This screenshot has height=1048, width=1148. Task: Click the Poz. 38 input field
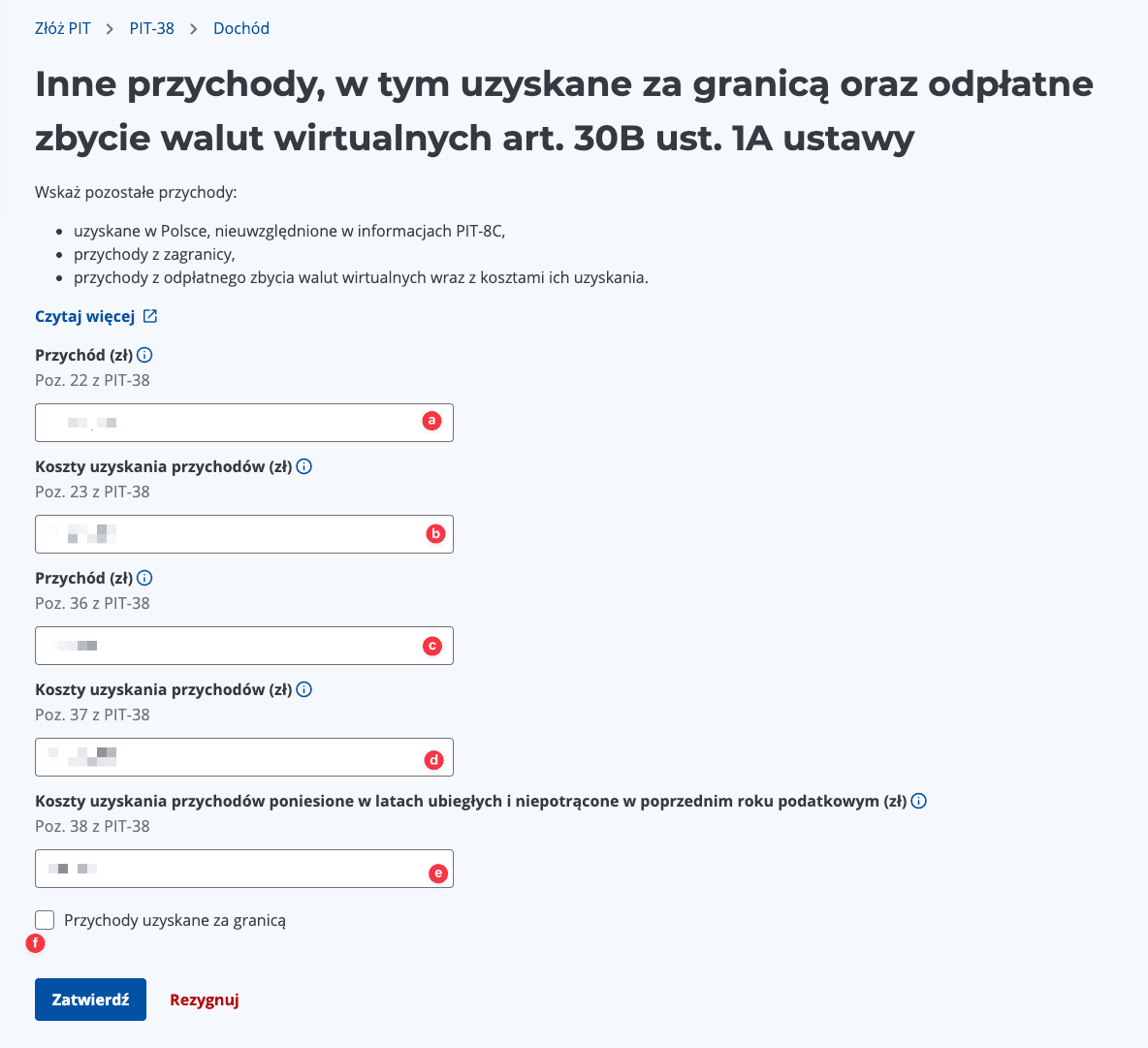(x=233, y=868)
